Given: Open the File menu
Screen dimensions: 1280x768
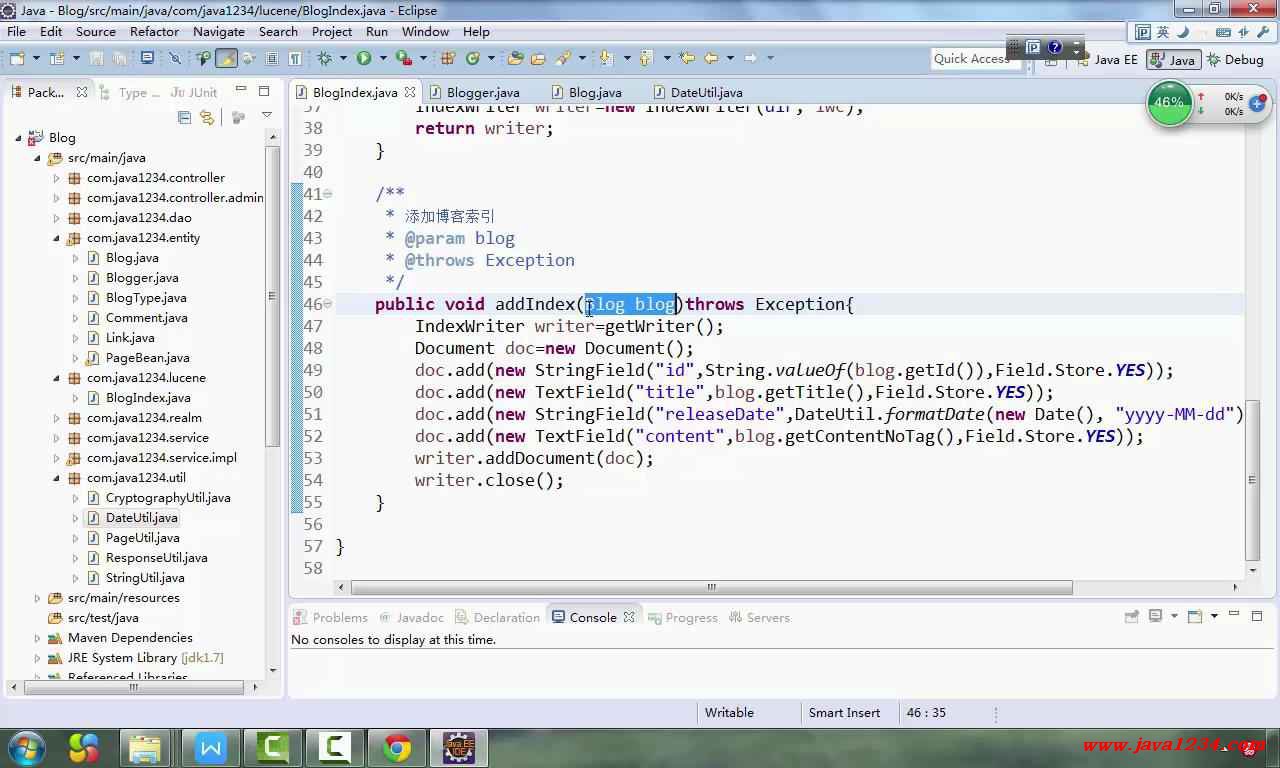Looking at the screenshot, I should pyautogui.click(x=16, y=31).
